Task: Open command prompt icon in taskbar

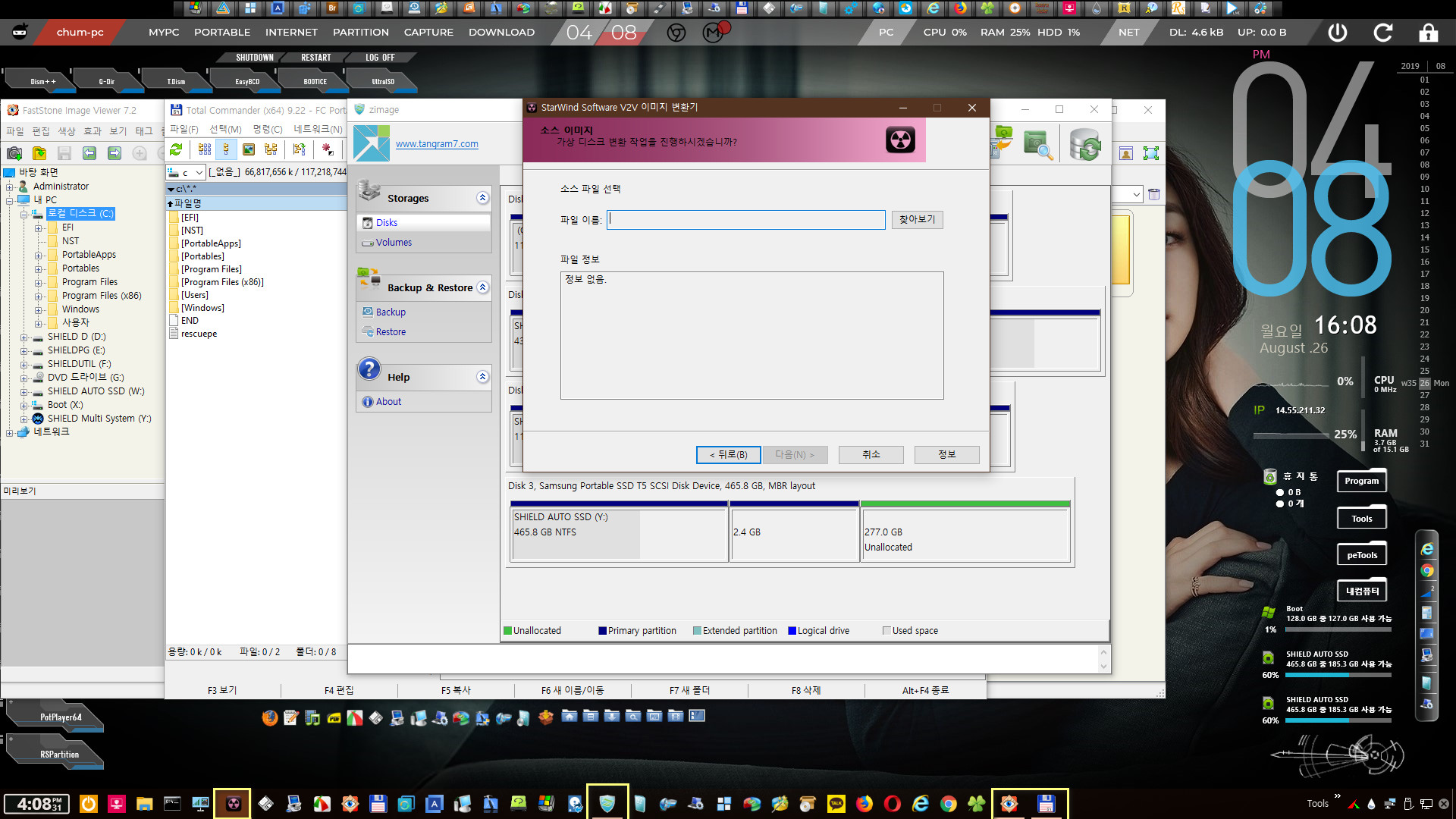Action: coord(172,804)
